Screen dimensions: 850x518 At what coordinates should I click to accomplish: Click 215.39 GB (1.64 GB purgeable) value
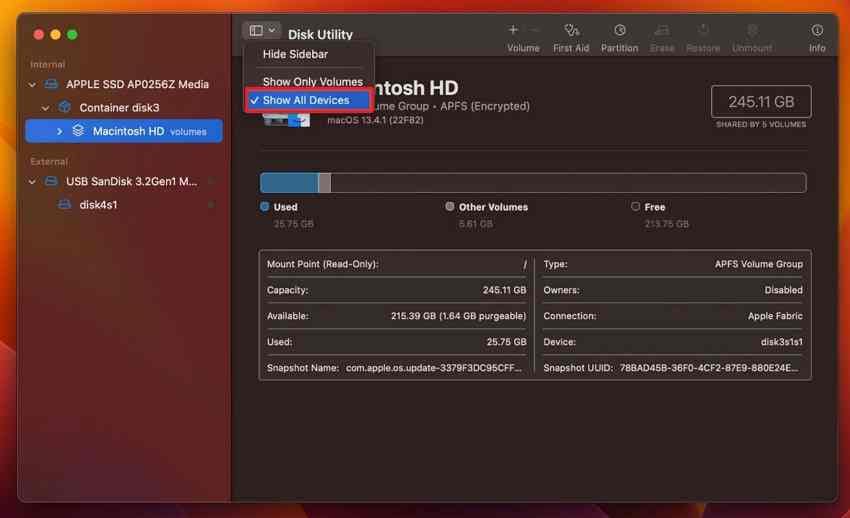pos(458,316)
